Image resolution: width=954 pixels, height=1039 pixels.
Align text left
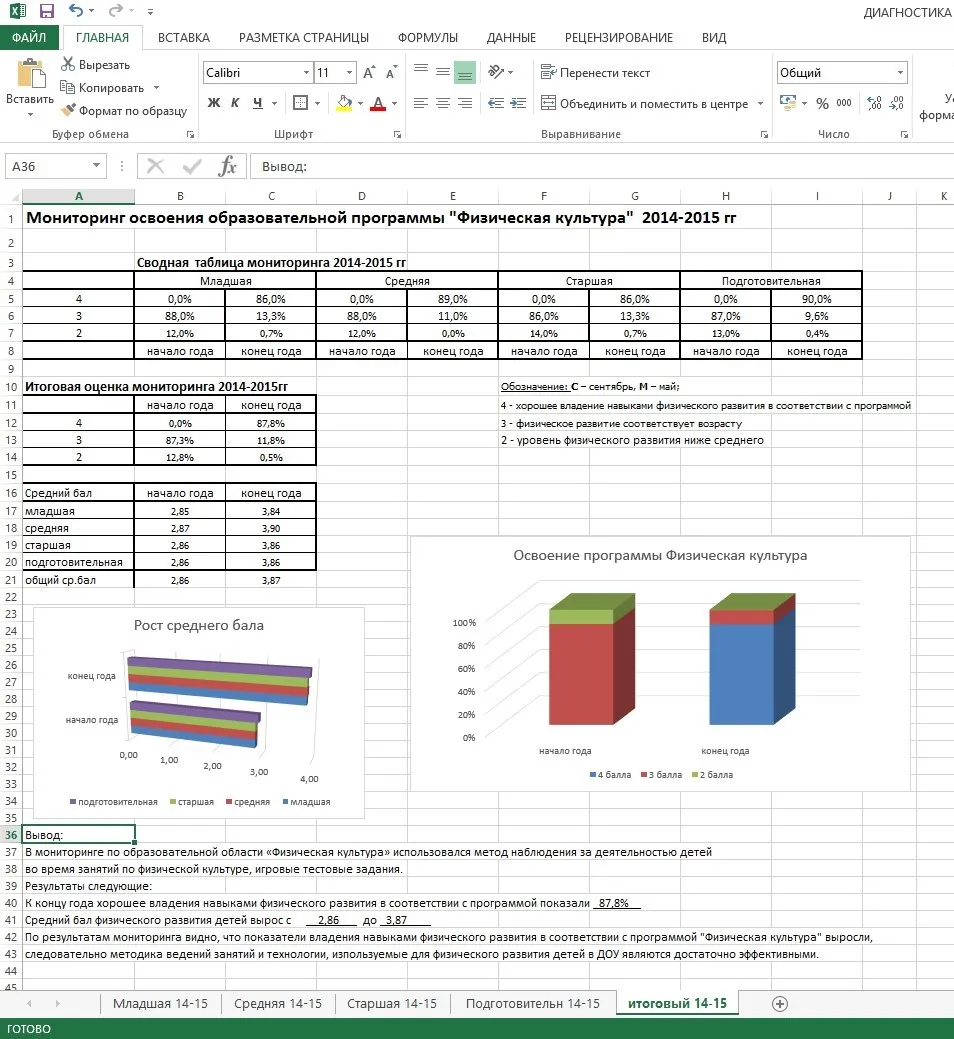(421, 103)
